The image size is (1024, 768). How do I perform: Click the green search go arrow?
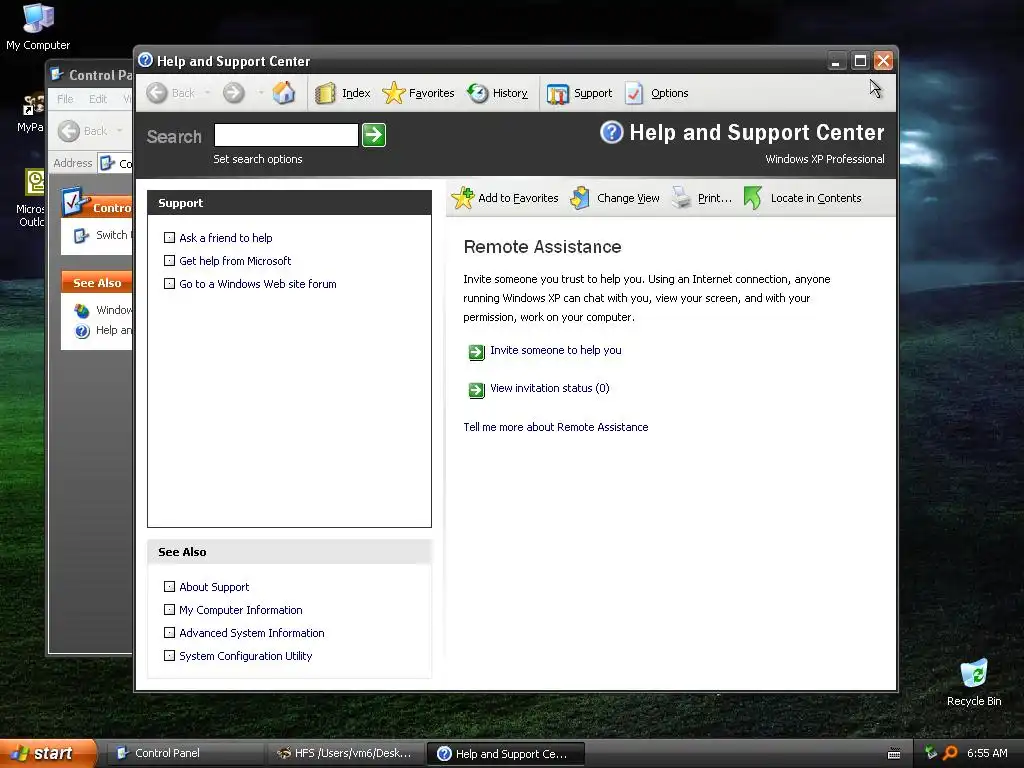374,135
